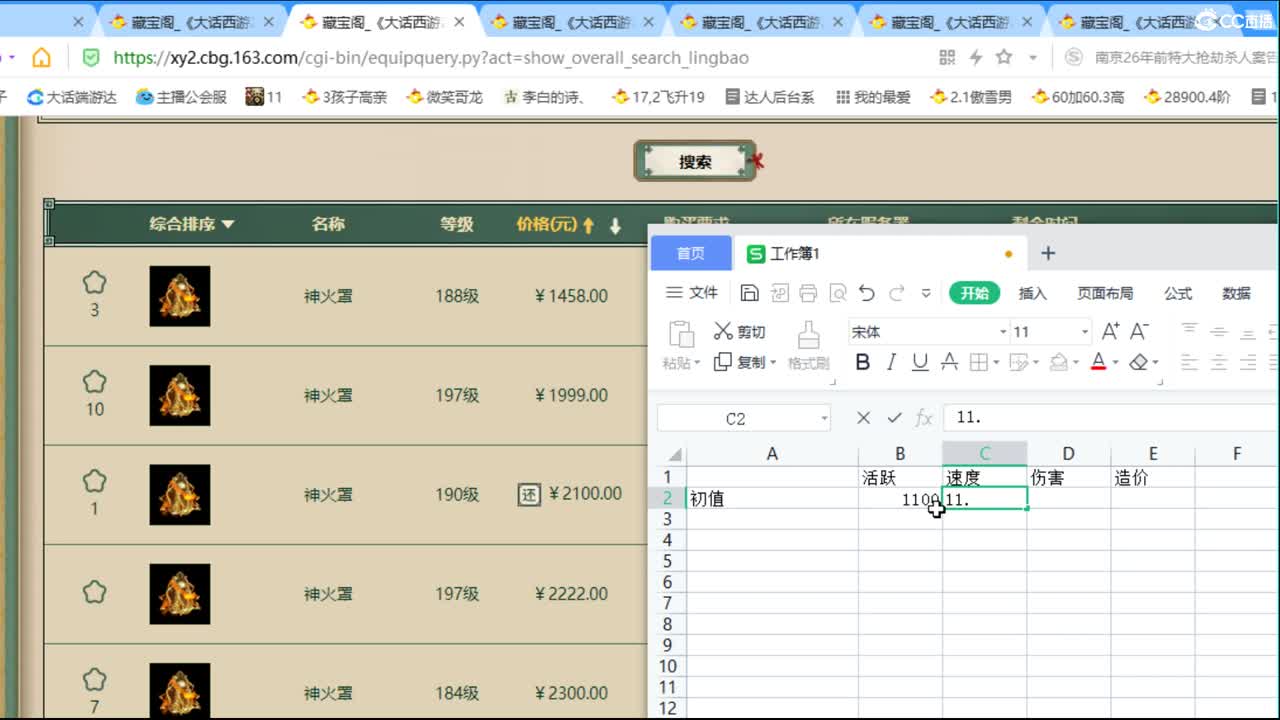Image resolution: width=1280 pixels, height=720 pixels.
Task: Open font name dropdown showing 宋体
Action: 1003,332
